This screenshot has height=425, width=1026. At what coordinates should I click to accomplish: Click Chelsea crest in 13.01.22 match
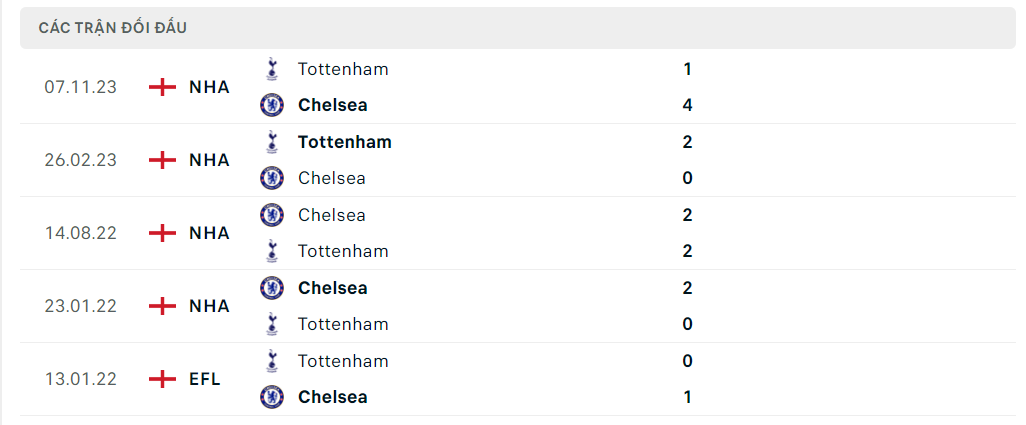271,397
